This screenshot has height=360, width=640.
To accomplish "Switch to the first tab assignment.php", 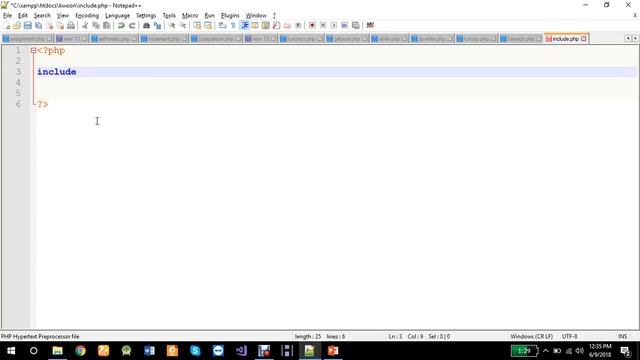I will pyautogui.click(x=27, y=39).
